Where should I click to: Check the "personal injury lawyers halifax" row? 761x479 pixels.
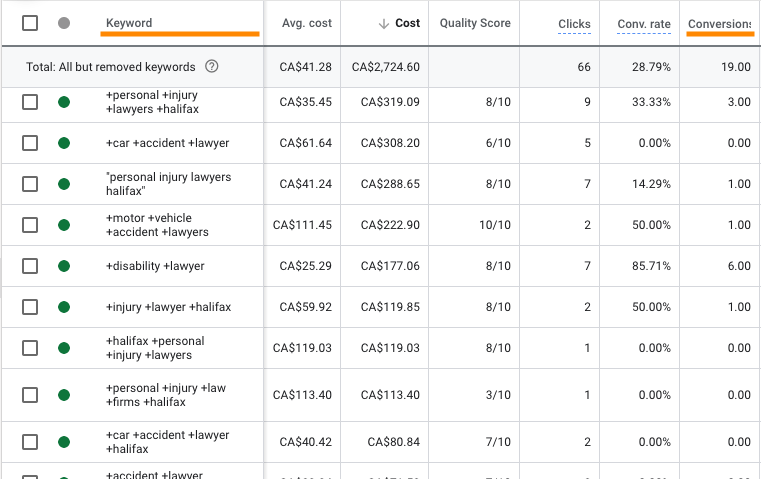pos(30,184)
